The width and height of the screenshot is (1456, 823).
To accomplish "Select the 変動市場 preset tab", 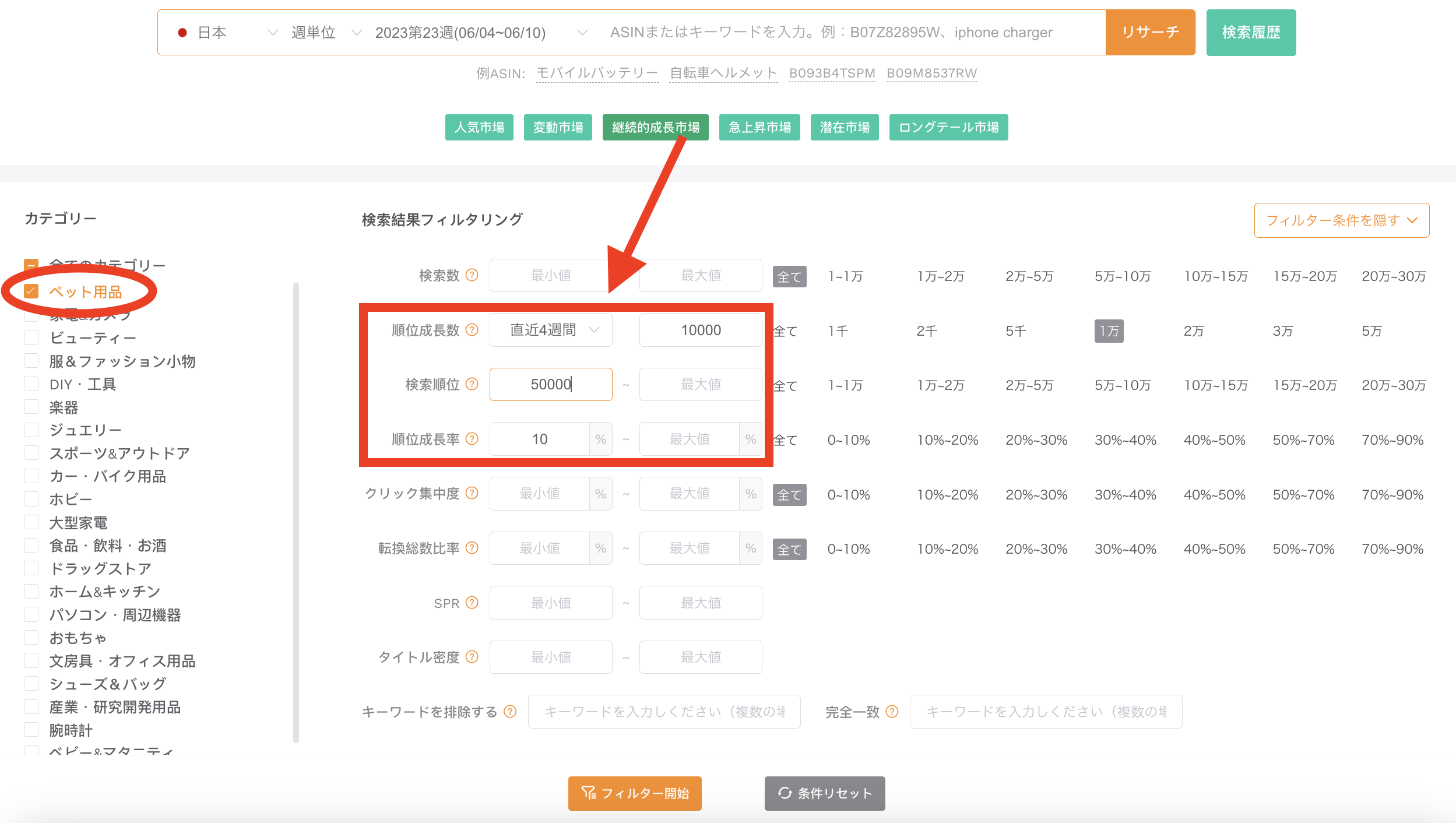I will coord(558,127).
